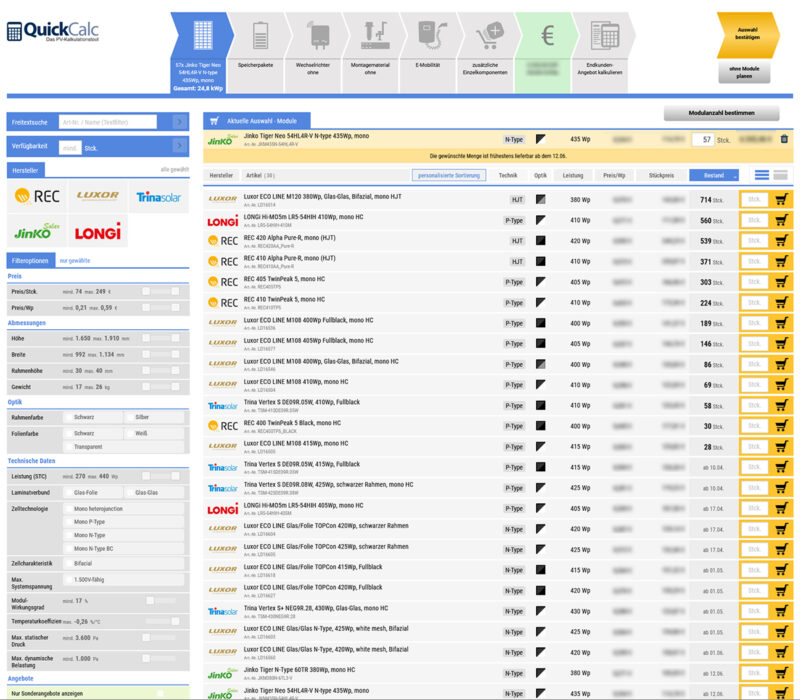The height and width of the screenshot is (700, 800).
Task: Check Rahmenfarbe Schwarz
Action: pyautogui.click(x=68, y=417)
